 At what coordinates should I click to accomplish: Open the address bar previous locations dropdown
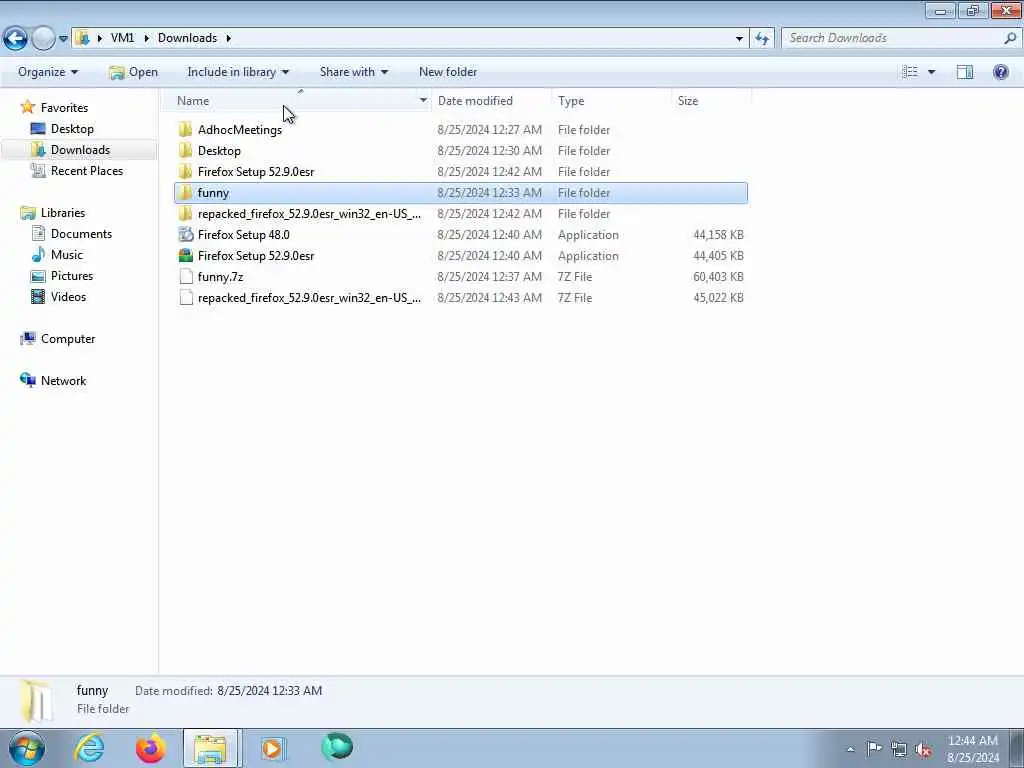(739, 39)
